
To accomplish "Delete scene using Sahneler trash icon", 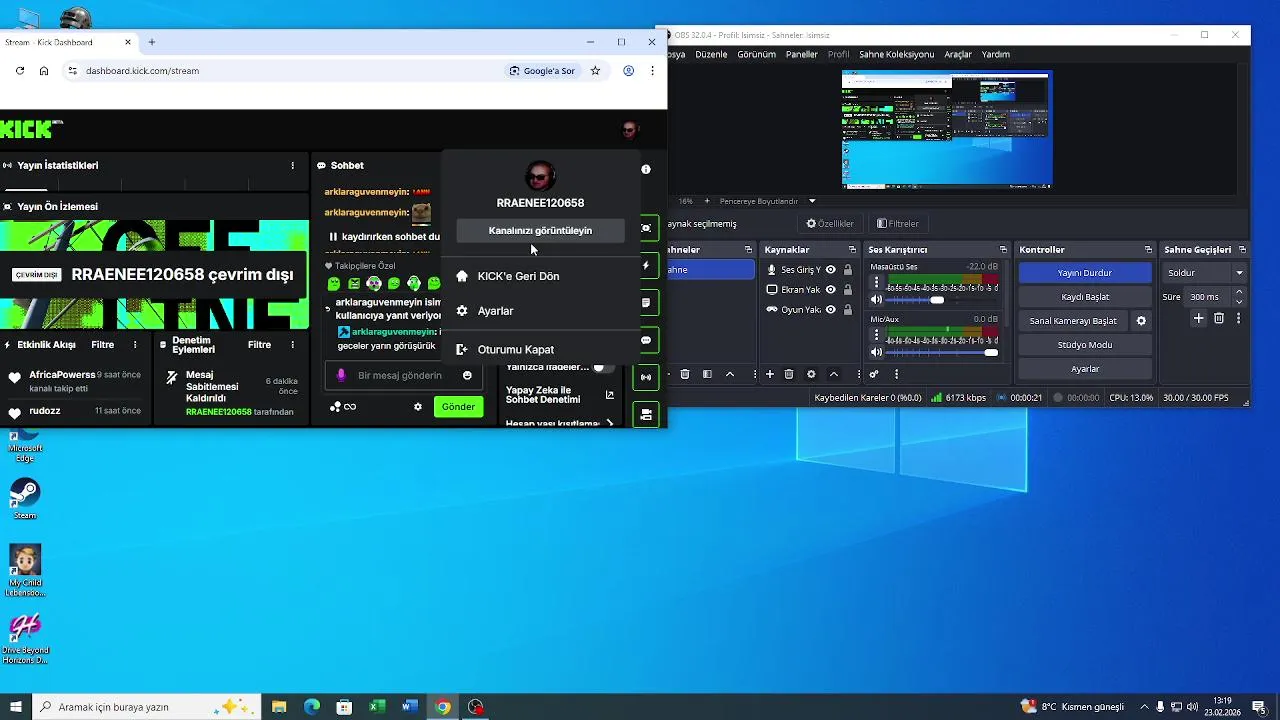I will tap(685, 374).
